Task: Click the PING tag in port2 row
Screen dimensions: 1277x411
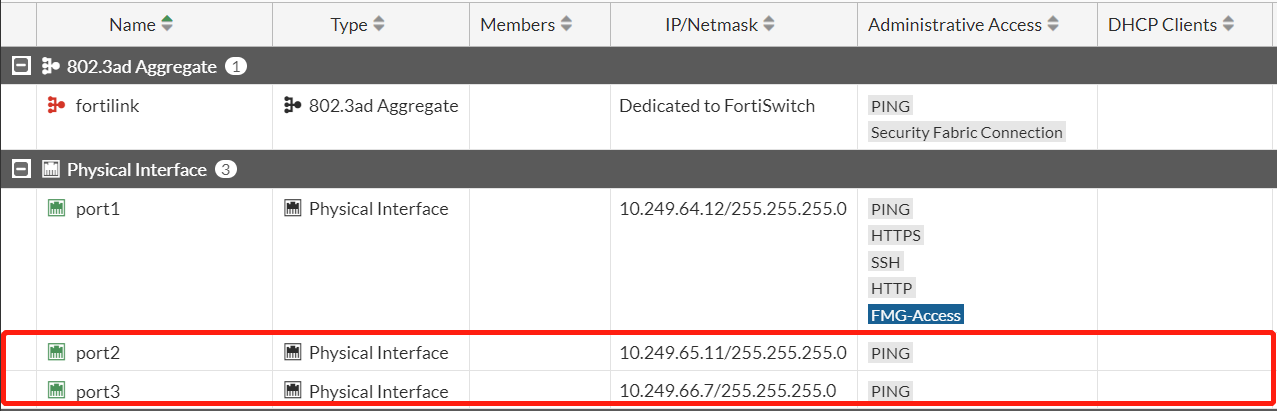Action: tap(890, 353)
